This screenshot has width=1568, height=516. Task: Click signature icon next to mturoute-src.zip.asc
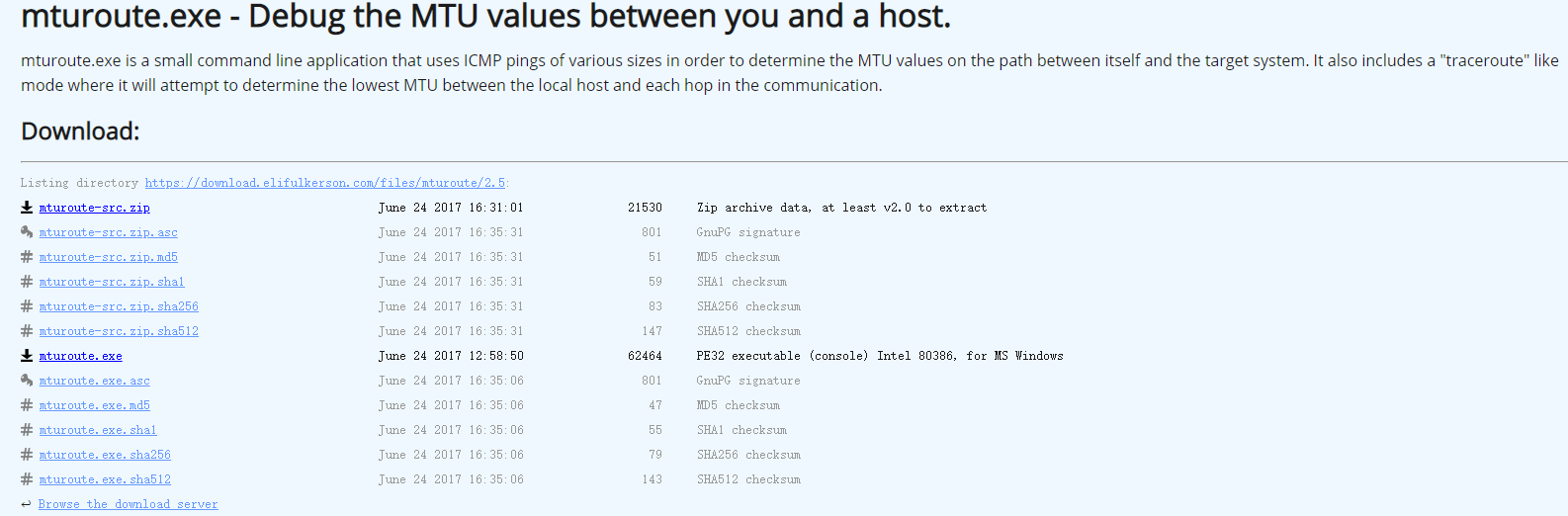tap(27, 232)
